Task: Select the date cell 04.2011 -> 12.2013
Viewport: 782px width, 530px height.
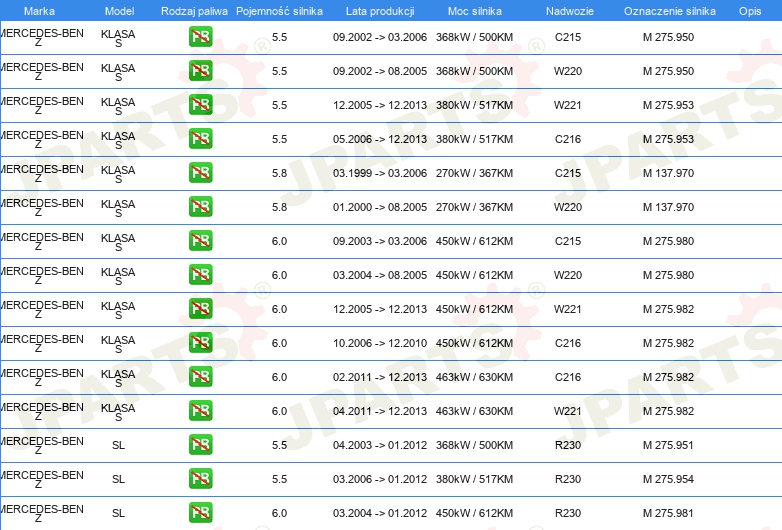Action: (x=380, y=411)
